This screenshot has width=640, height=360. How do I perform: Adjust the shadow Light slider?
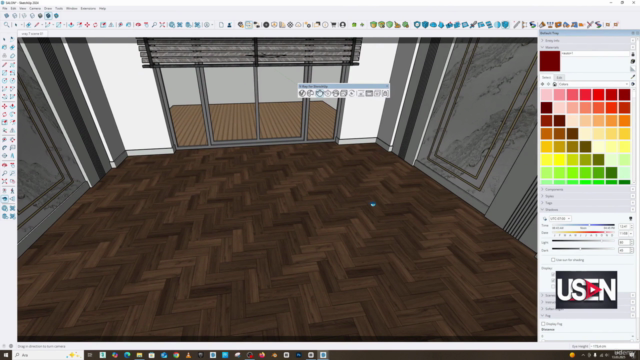pyautogui.click(x=583, y=242)
